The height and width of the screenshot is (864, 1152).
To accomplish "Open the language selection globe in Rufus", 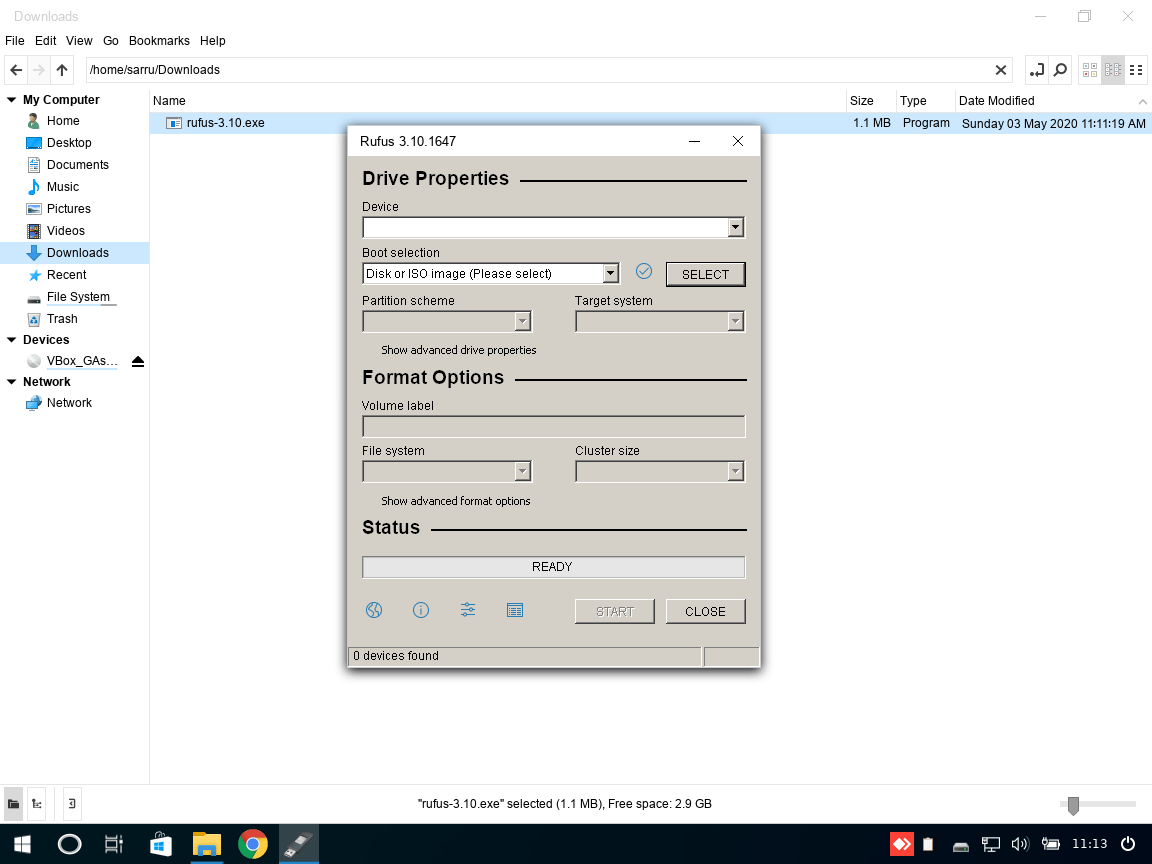I will (373, 610).
